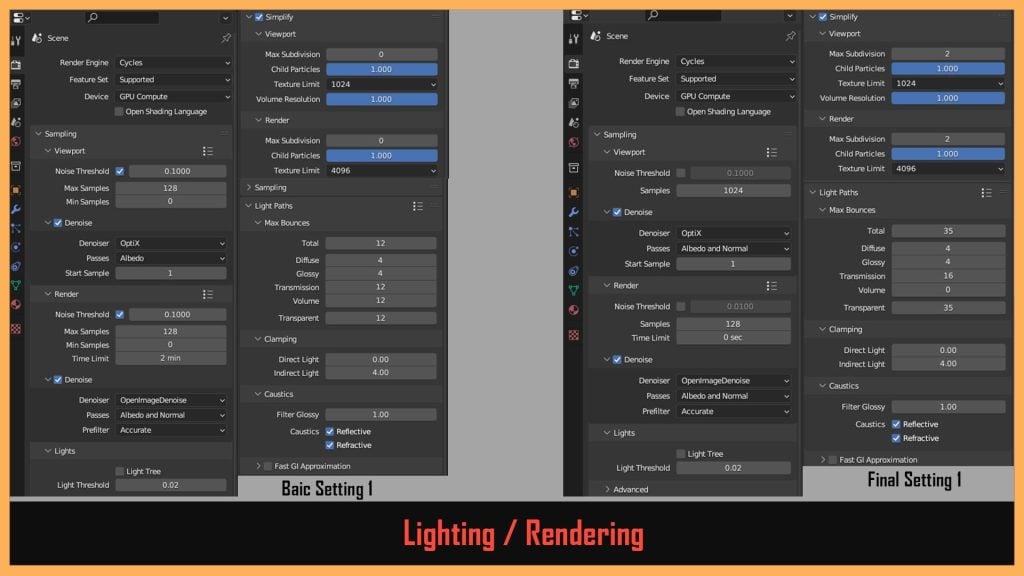Click pin icon beside Scene in Basic Setting panel
1024x576 pixels.
pyautogui.click(x=226, y=38)
